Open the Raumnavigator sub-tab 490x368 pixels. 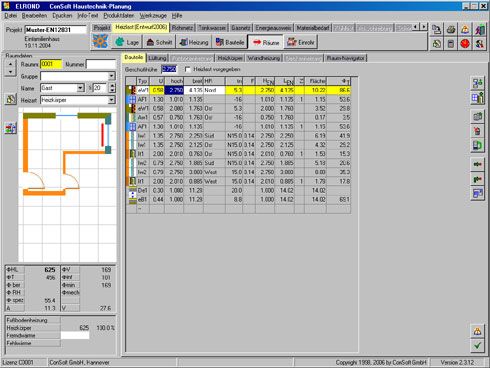point(345,58)
